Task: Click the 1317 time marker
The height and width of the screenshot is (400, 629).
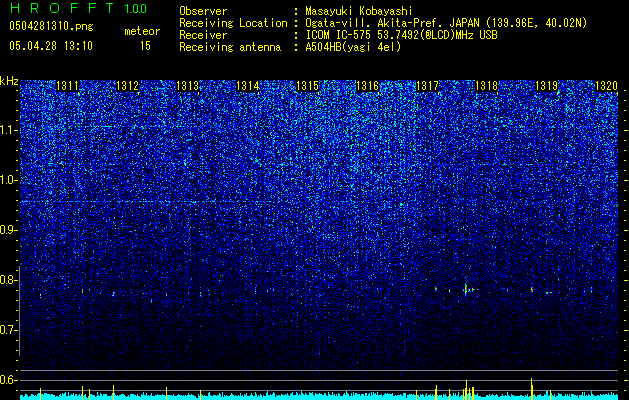Action: coord(428,86)
